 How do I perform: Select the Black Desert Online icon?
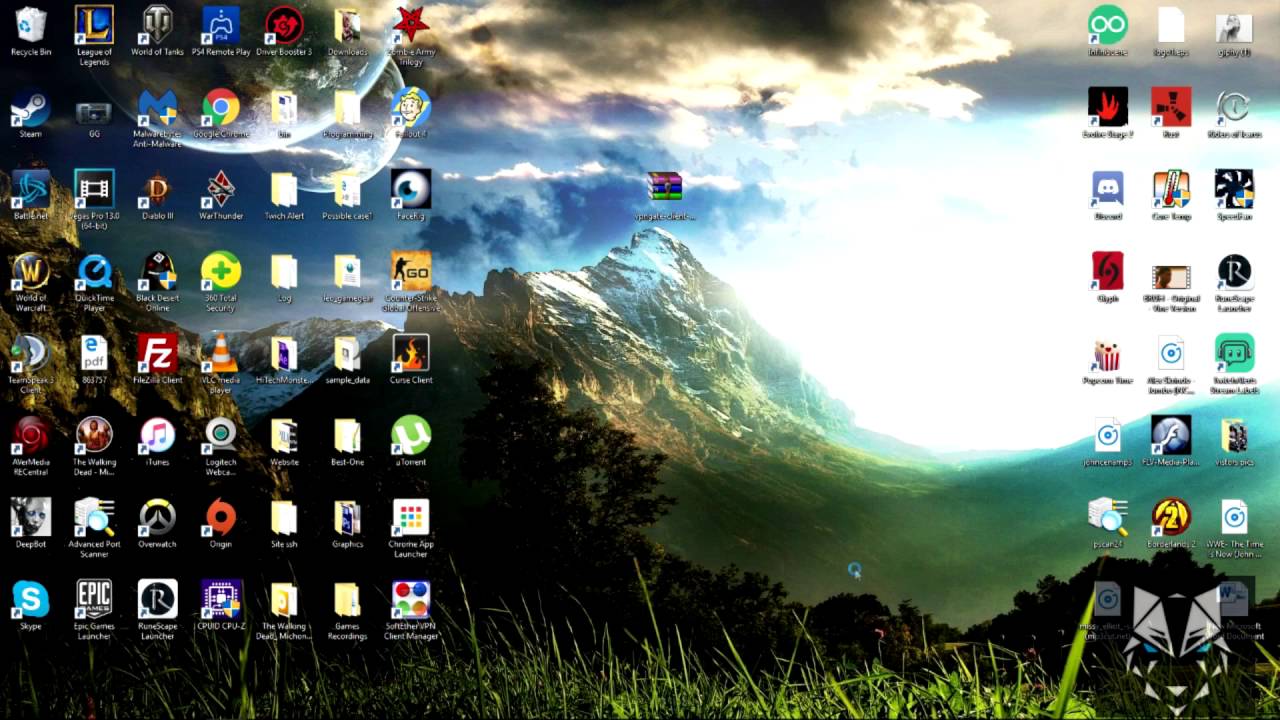pos(157,271)
